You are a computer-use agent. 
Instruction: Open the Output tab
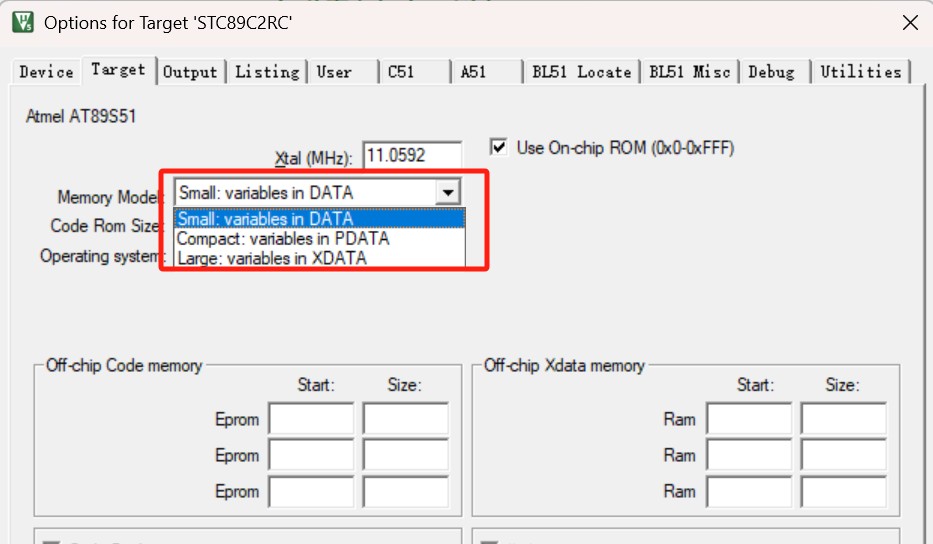[x=190, y=72]
